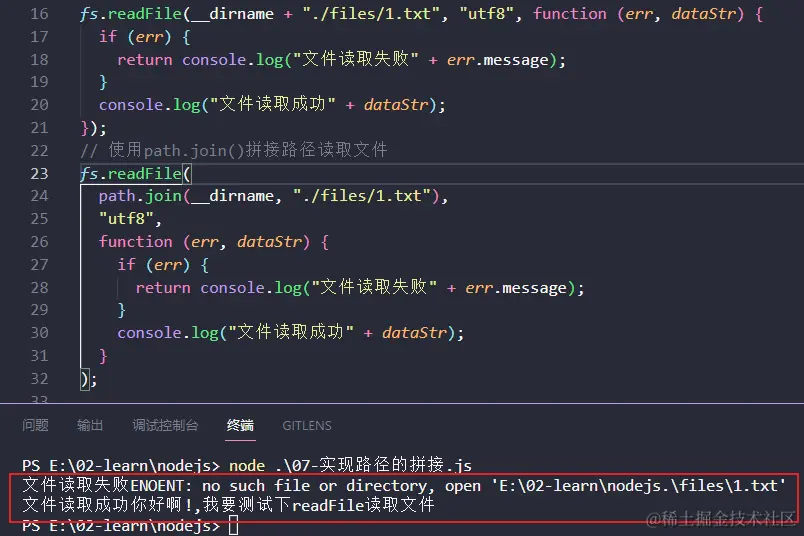The height and width of the screenshot is (536, 804).
Task: Click line number 26 in the gutter
Action: click(39, 242)
